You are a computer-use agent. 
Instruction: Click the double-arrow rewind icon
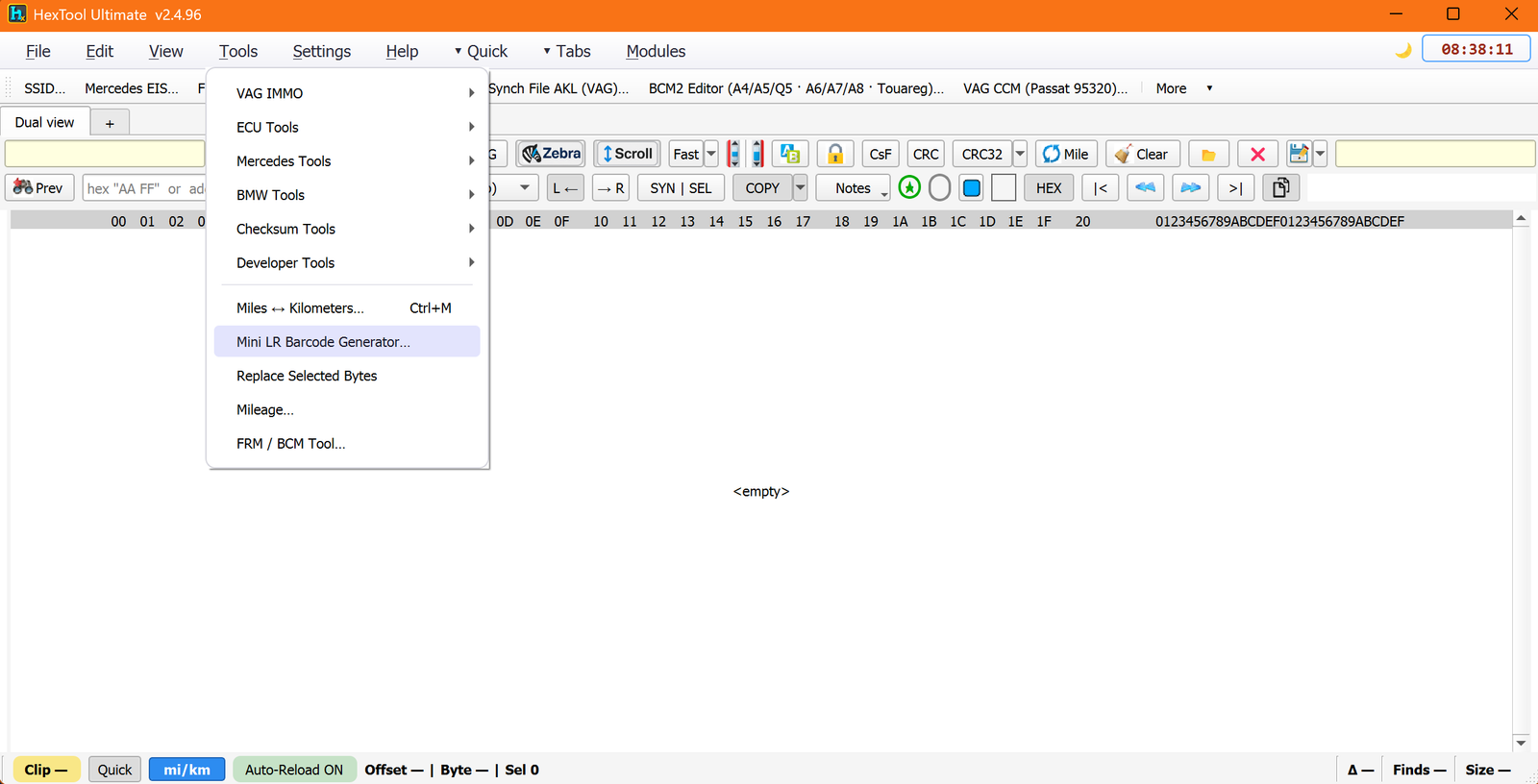tap(1145, 188)
